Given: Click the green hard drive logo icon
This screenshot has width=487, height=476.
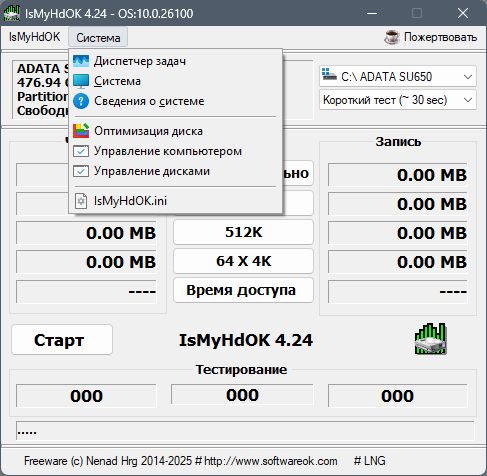Looking at the screenshot, I should pos(430,339).
